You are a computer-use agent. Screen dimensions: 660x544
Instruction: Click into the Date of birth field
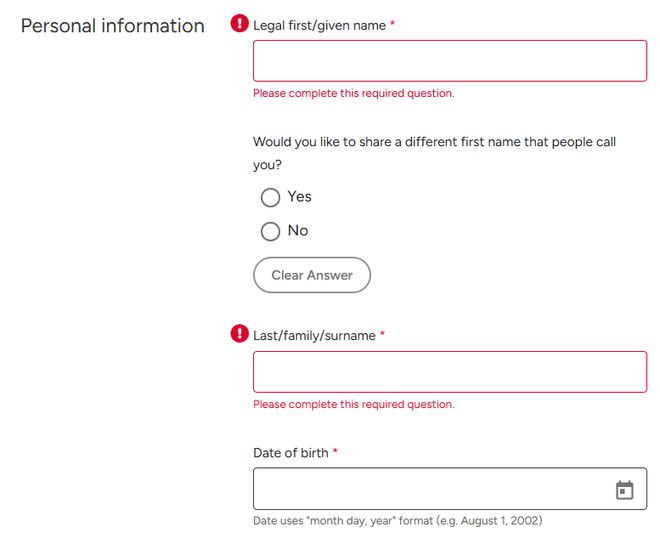(430, 489)
